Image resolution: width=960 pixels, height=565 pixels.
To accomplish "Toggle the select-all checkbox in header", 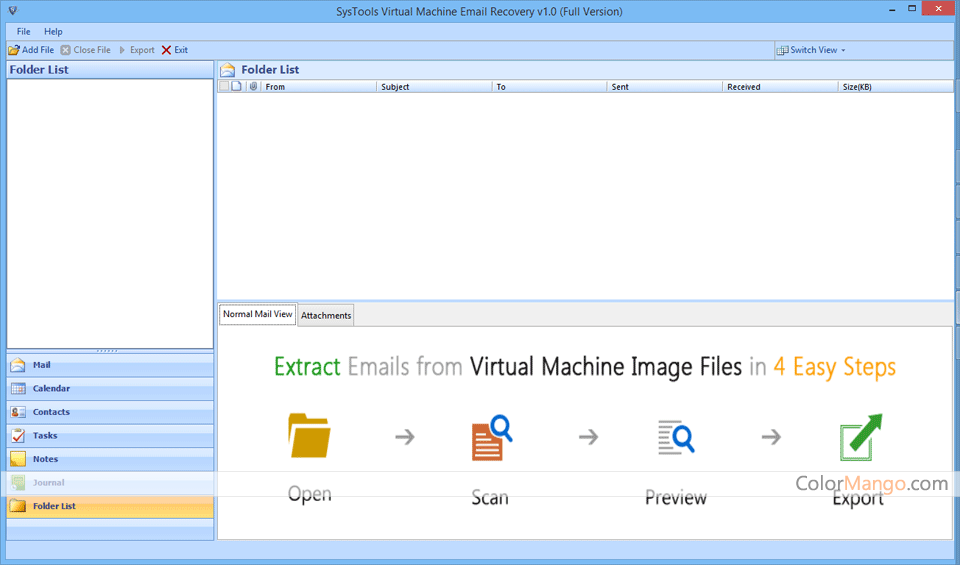I will pyautogui.click(x=224, y=87).
